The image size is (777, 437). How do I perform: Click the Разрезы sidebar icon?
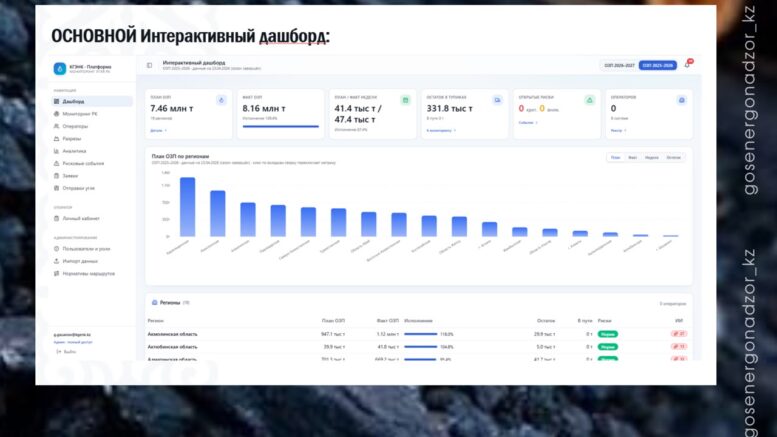tap(56, 139)
